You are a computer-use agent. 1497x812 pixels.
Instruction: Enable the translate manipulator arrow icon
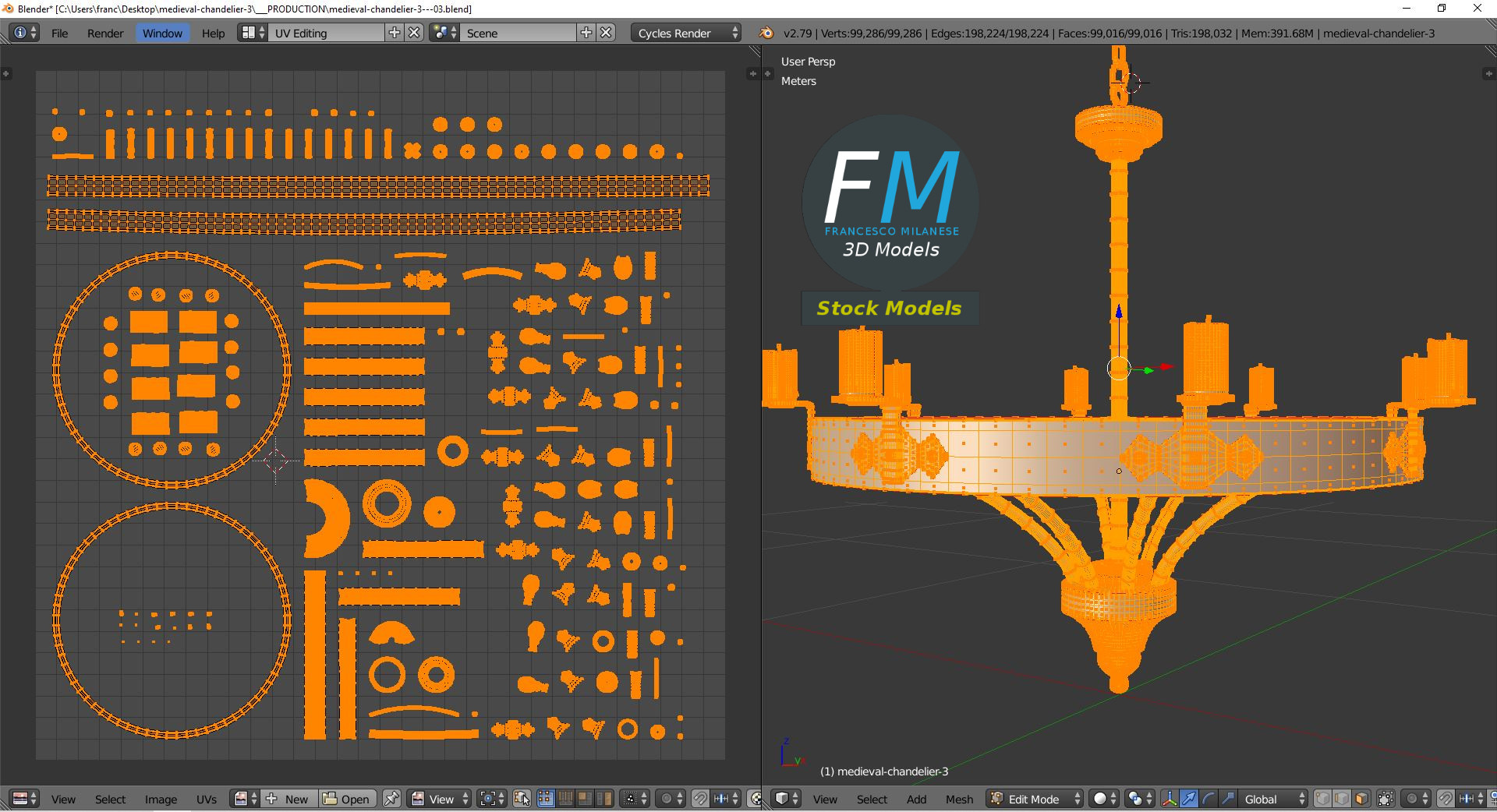pos(1188,799)
